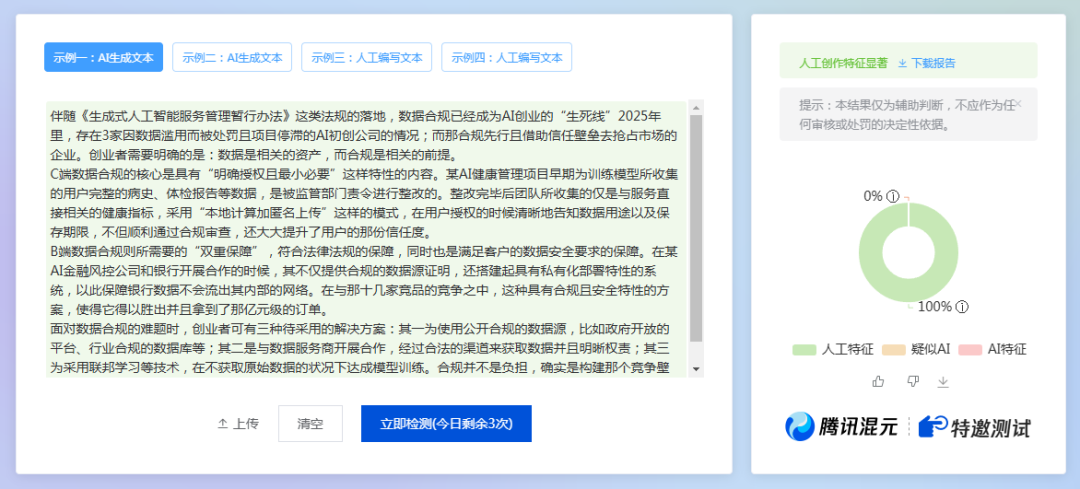Click the thumbs-down feedback icon
The height and width of the screenshot is (489, 1080).
tap(911, 381)
